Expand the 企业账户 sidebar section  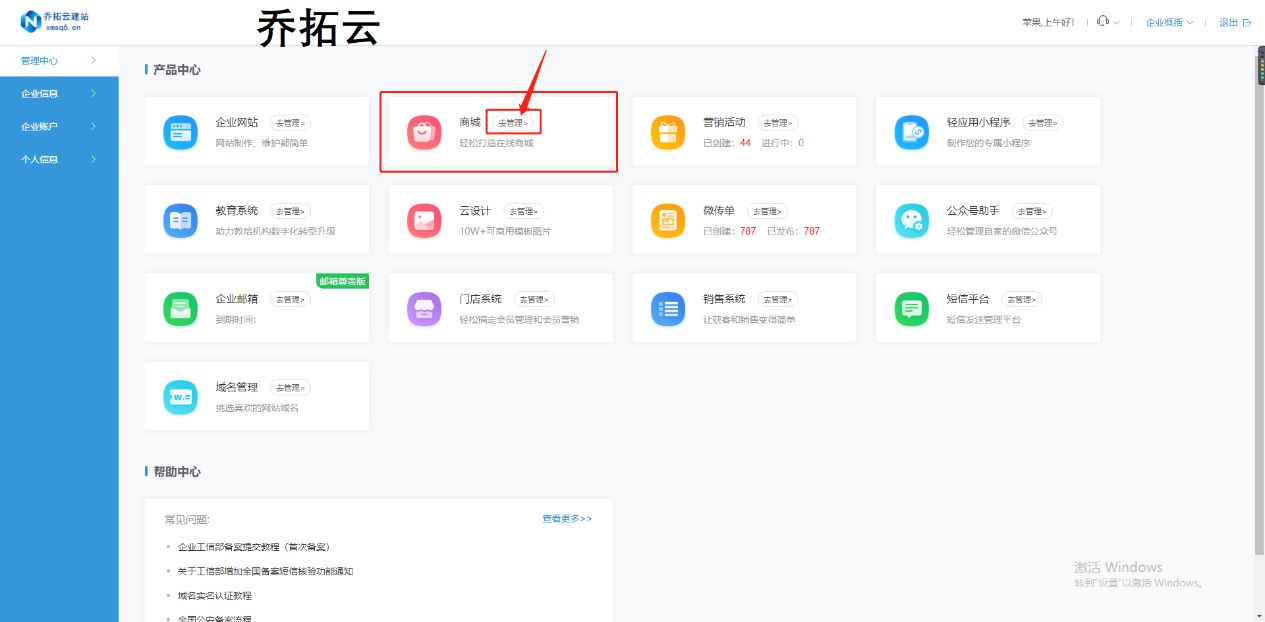pos(45,126)
